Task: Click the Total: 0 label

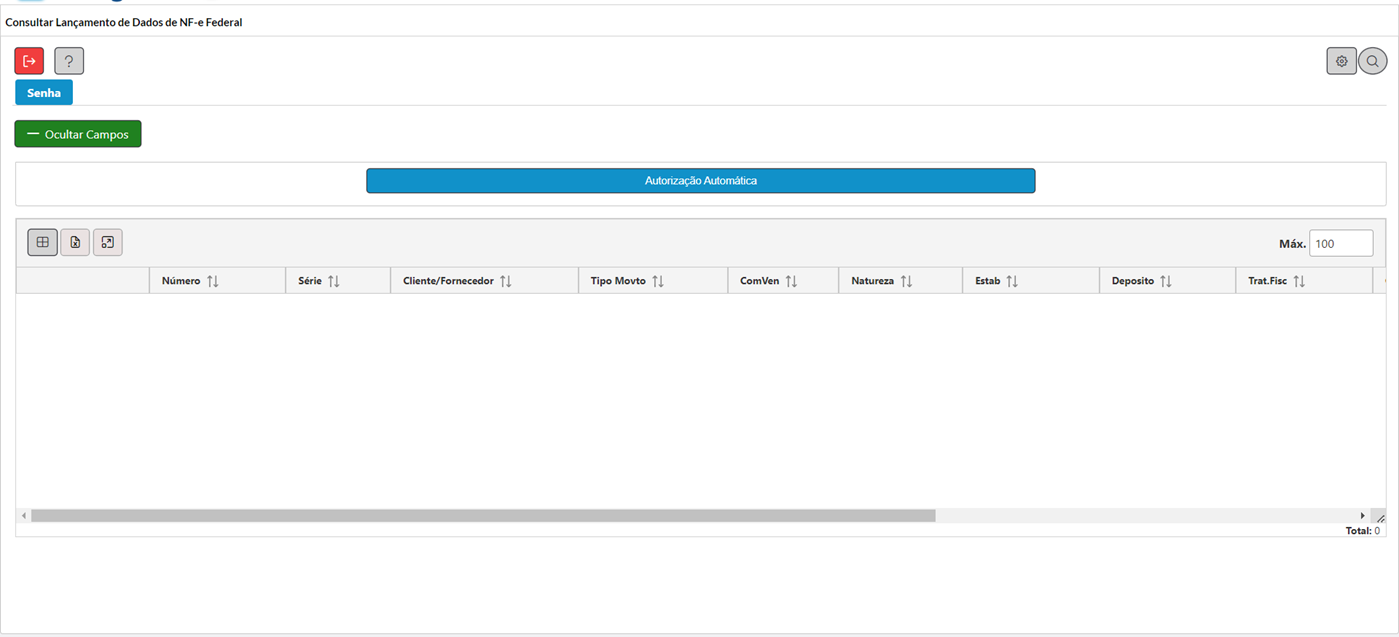Action: click(x=1363, y=531)
